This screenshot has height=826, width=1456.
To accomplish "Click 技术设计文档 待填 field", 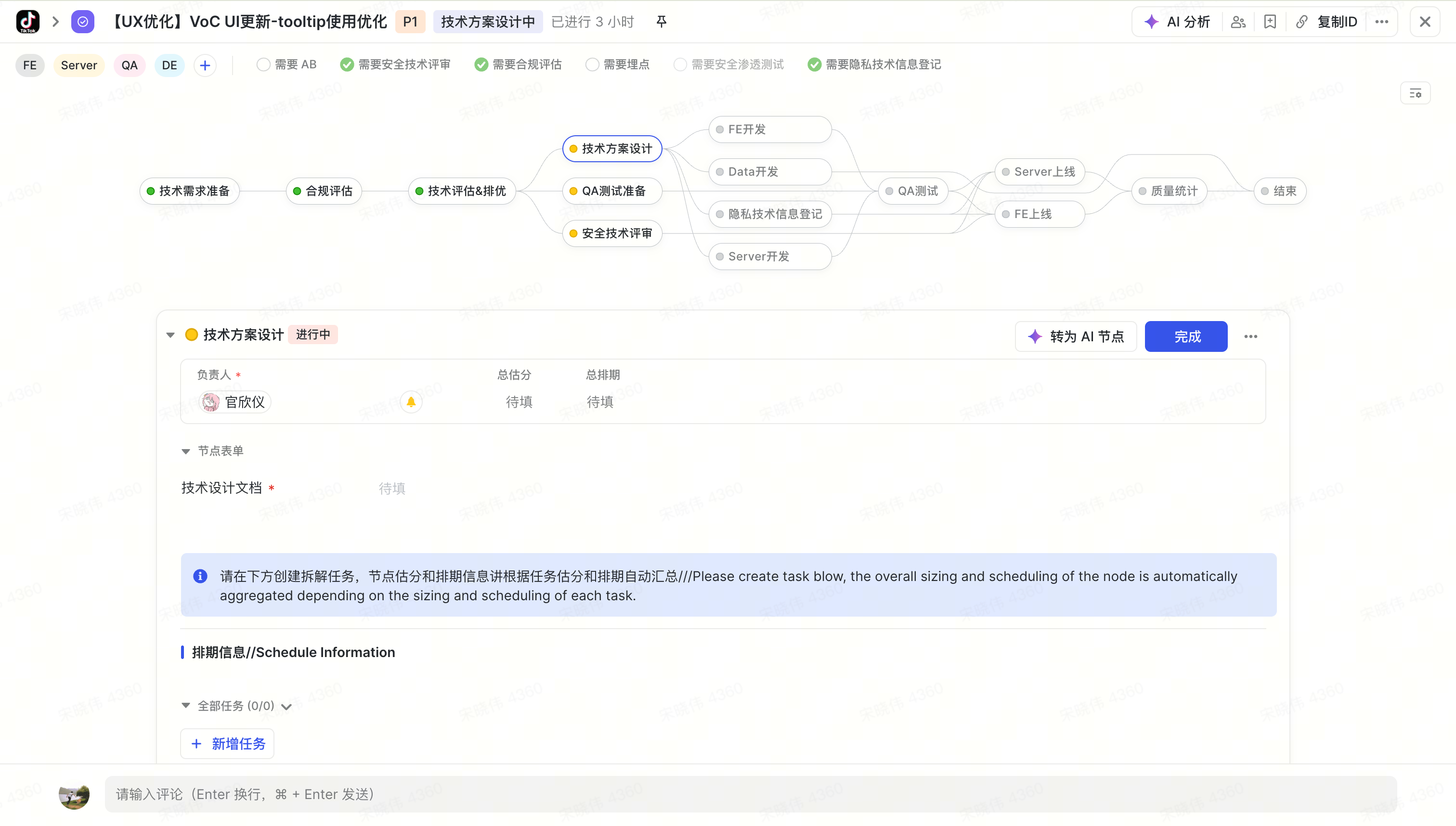I will [391, 489].
